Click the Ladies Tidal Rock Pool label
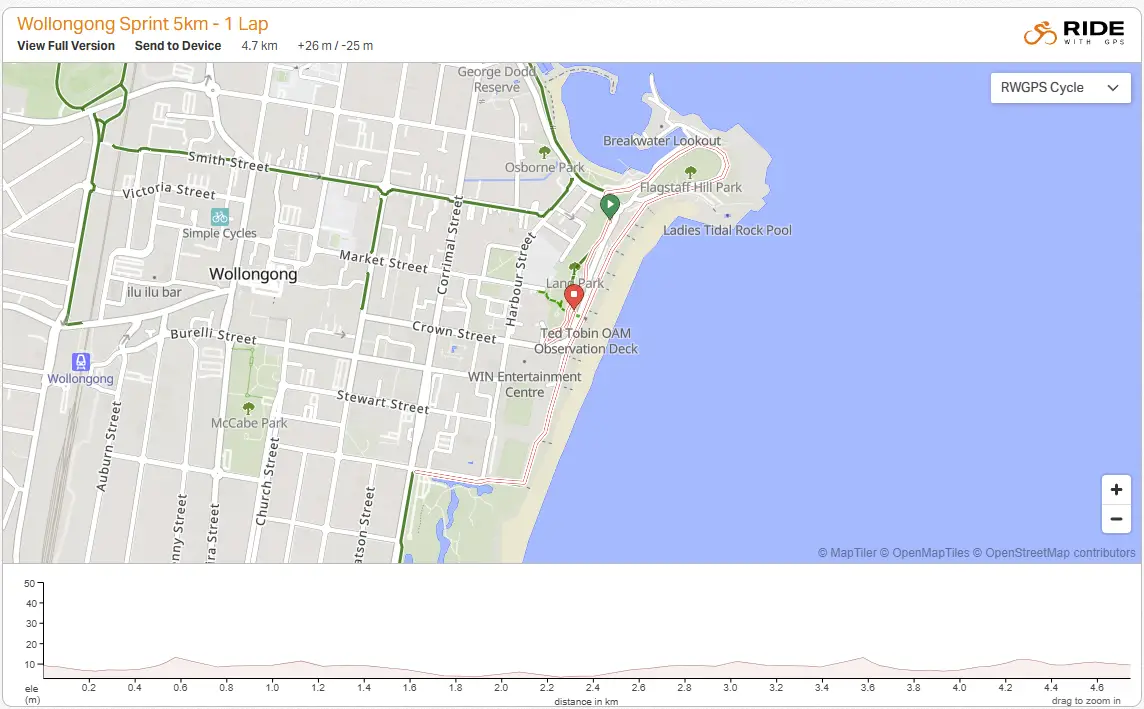 click(727, 230)
